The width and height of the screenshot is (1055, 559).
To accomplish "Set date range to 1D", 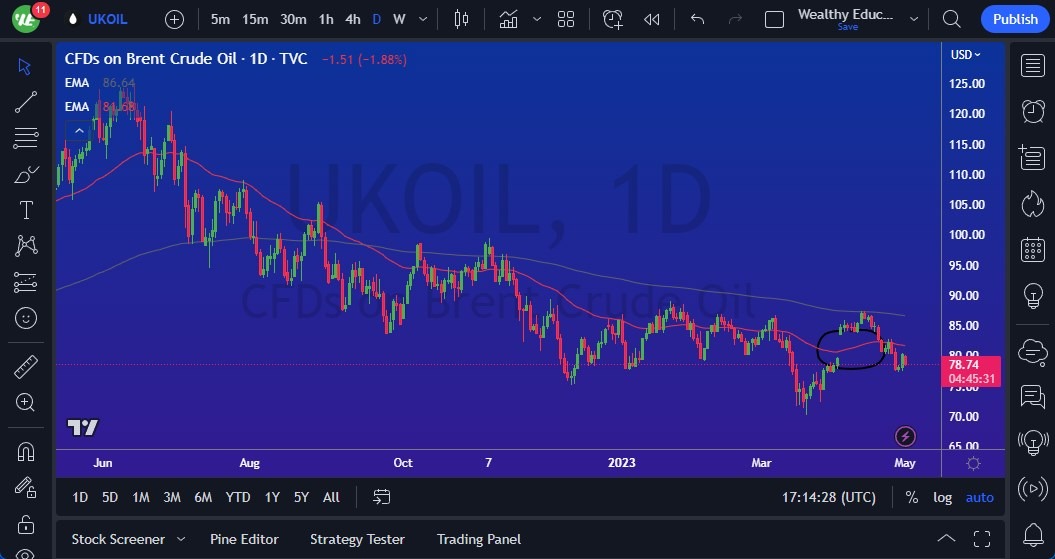I will point(80,497).
